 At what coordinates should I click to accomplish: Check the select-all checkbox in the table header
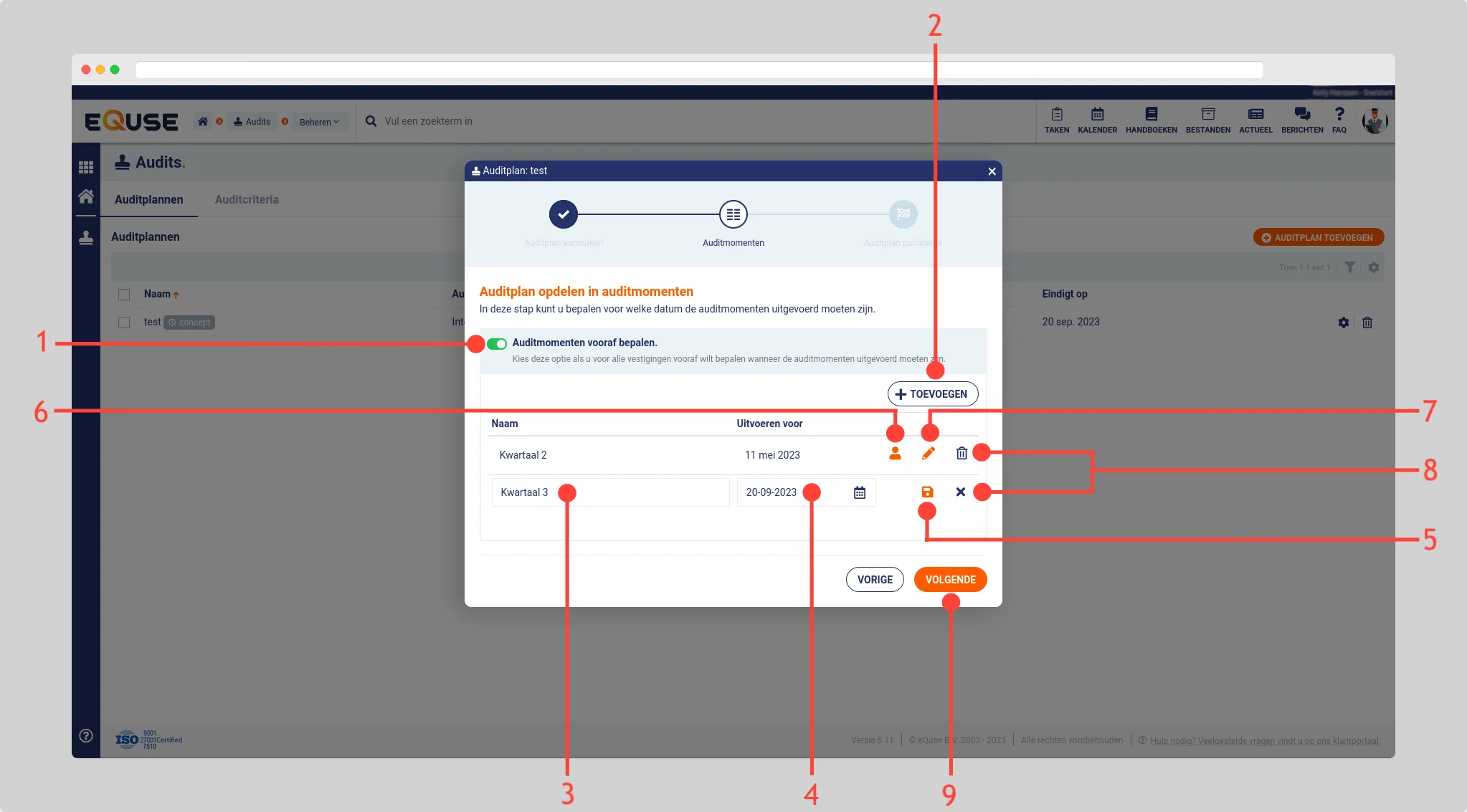click(x=124, y=295)
